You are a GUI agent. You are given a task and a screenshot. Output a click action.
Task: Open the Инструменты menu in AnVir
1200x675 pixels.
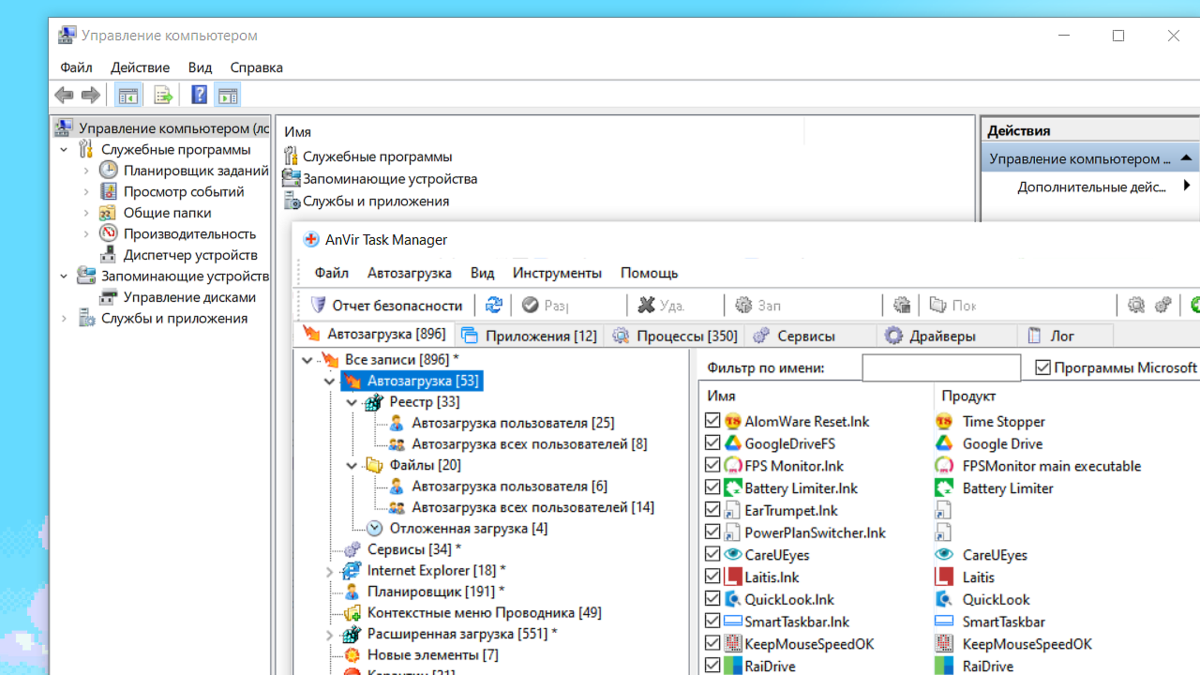click(x=557, y=273)
